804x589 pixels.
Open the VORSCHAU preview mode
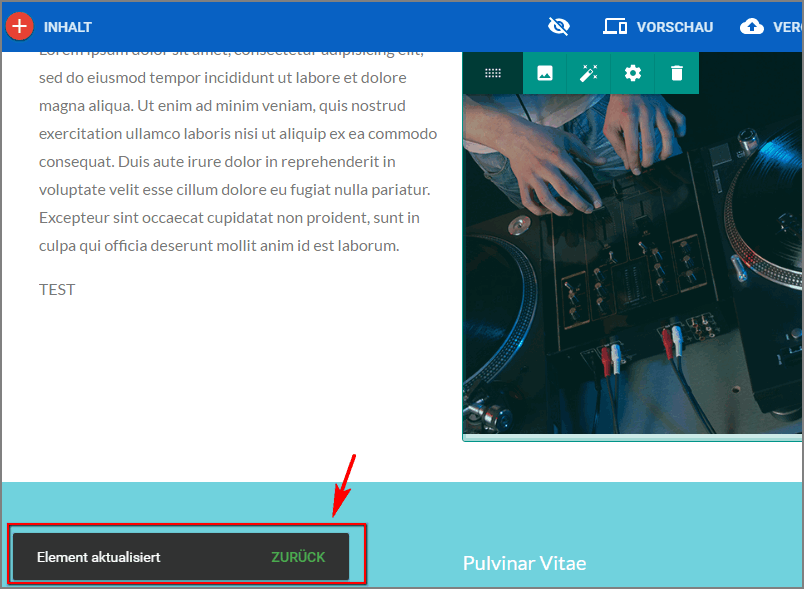(x=675, y=27)
